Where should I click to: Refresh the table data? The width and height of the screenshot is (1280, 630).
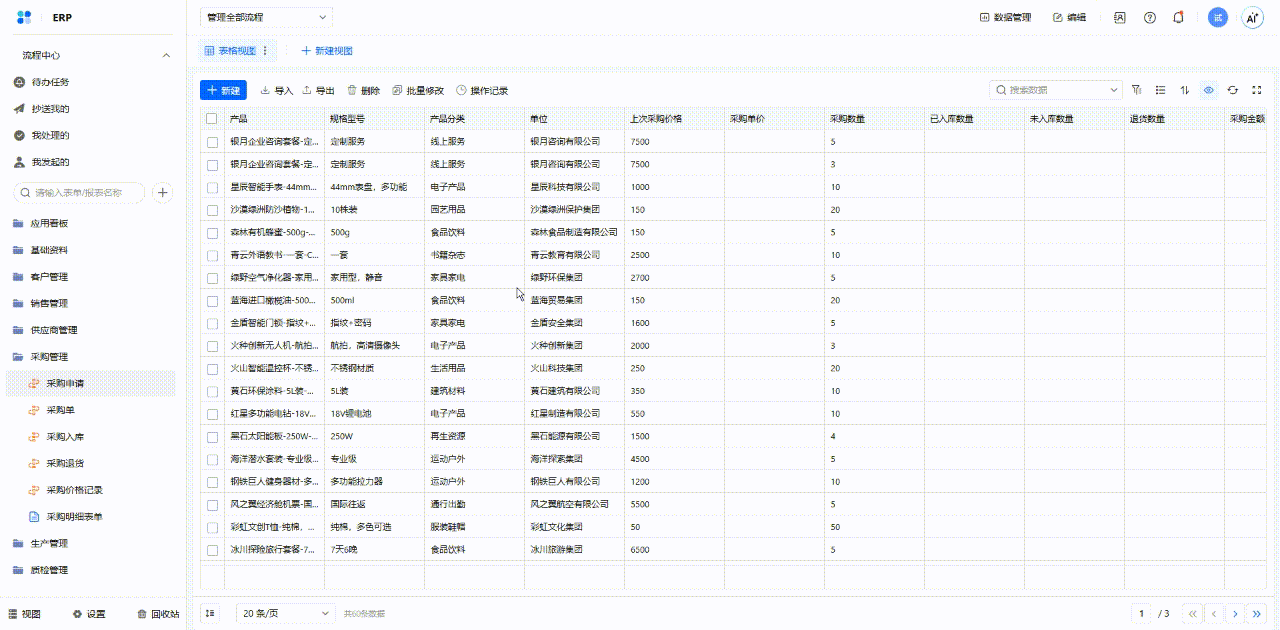[x=1233, y=90]
